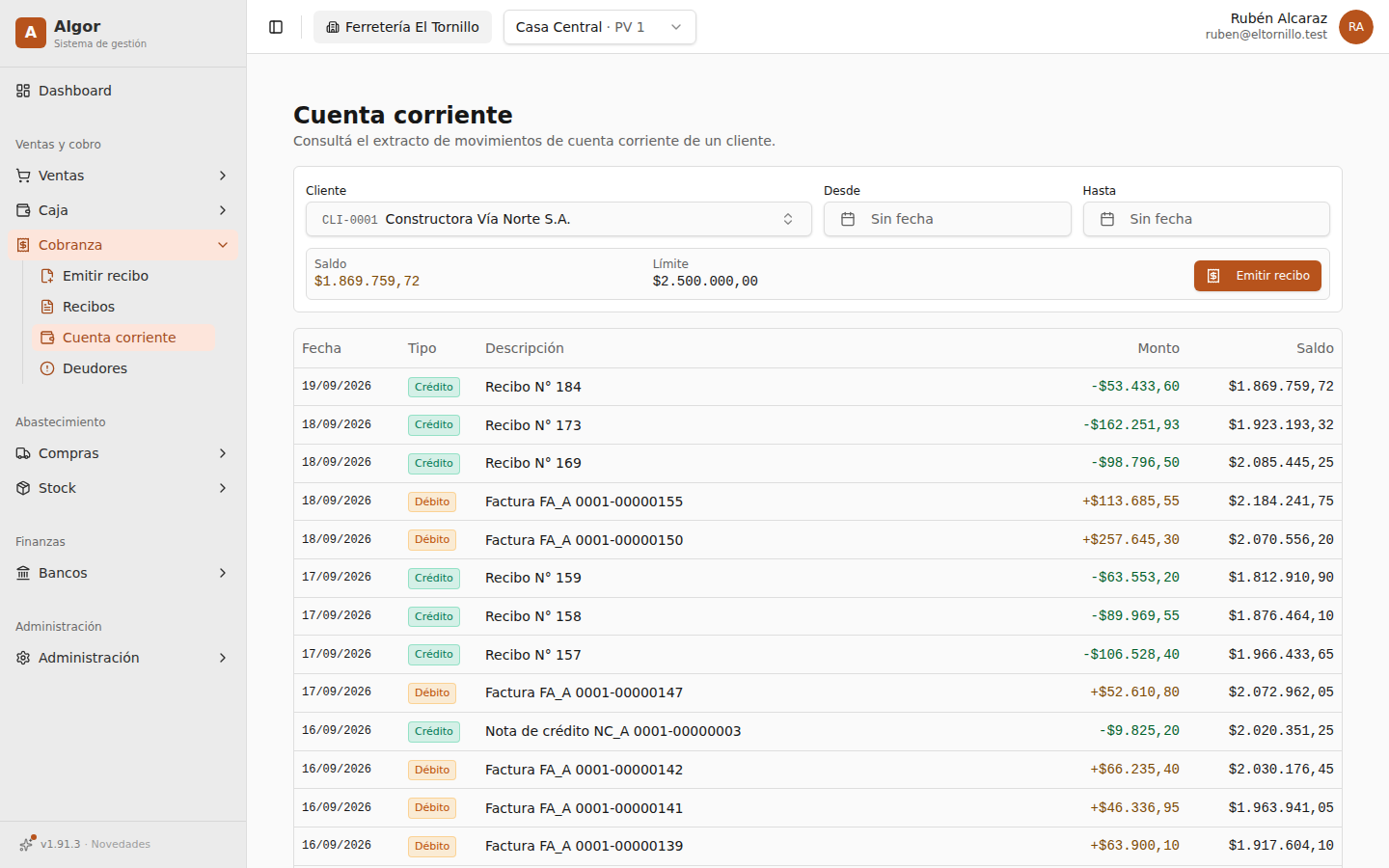1389x868 pixels.
Task: Open the Dashboard menu item
Action: pyautogui.click(x=123, y=91)
